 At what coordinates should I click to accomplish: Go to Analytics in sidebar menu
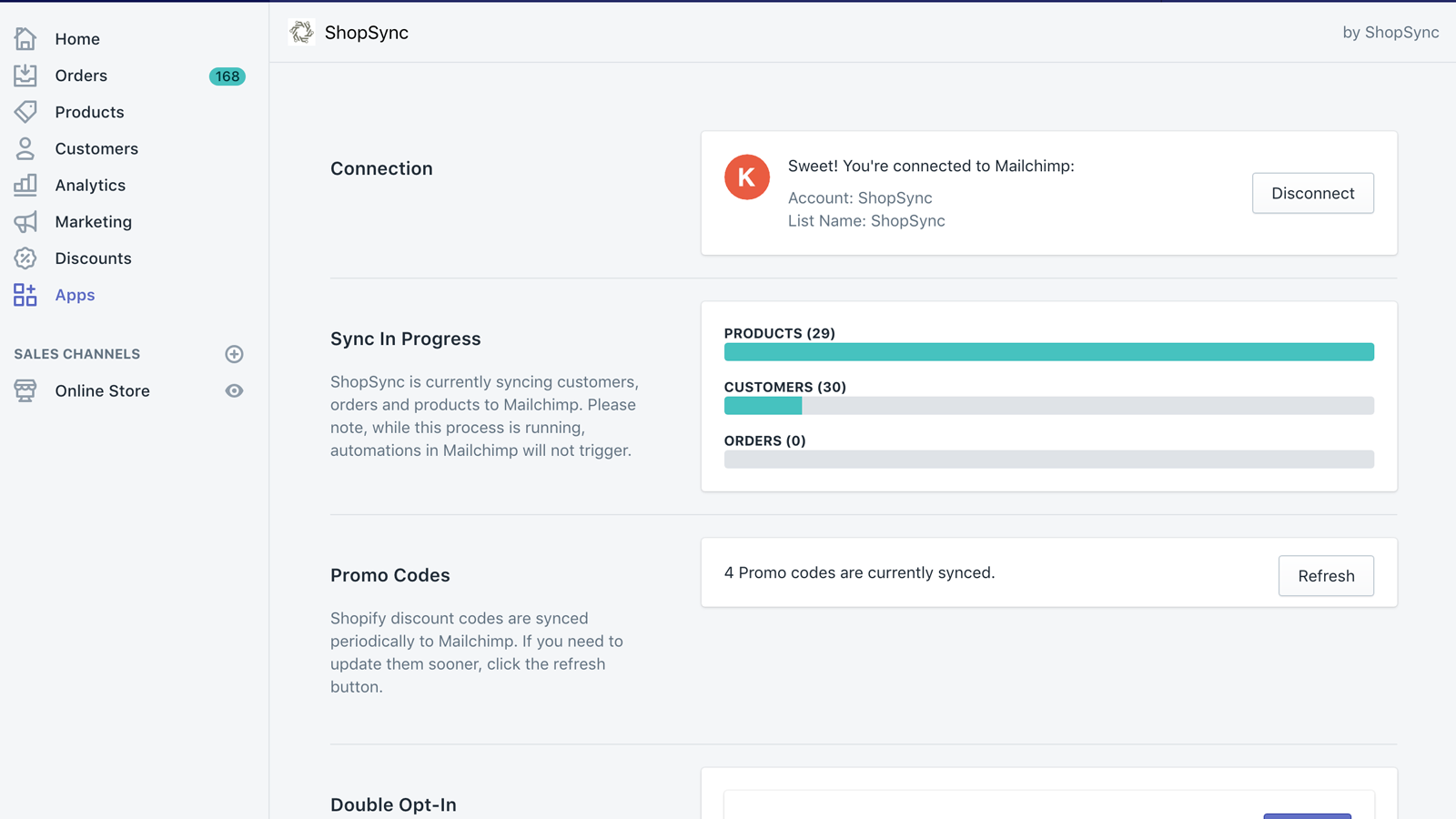click(x=90, y=186)
